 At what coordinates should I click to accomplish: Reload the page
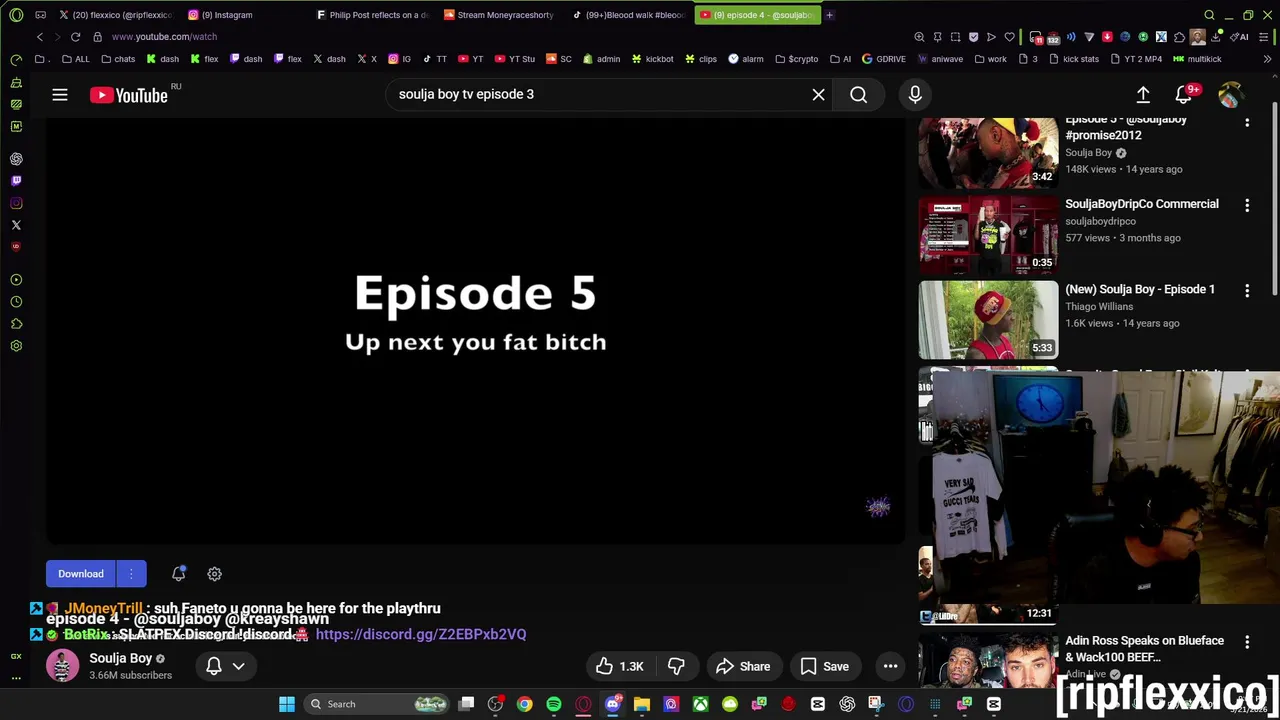click(x=75, y=37)
